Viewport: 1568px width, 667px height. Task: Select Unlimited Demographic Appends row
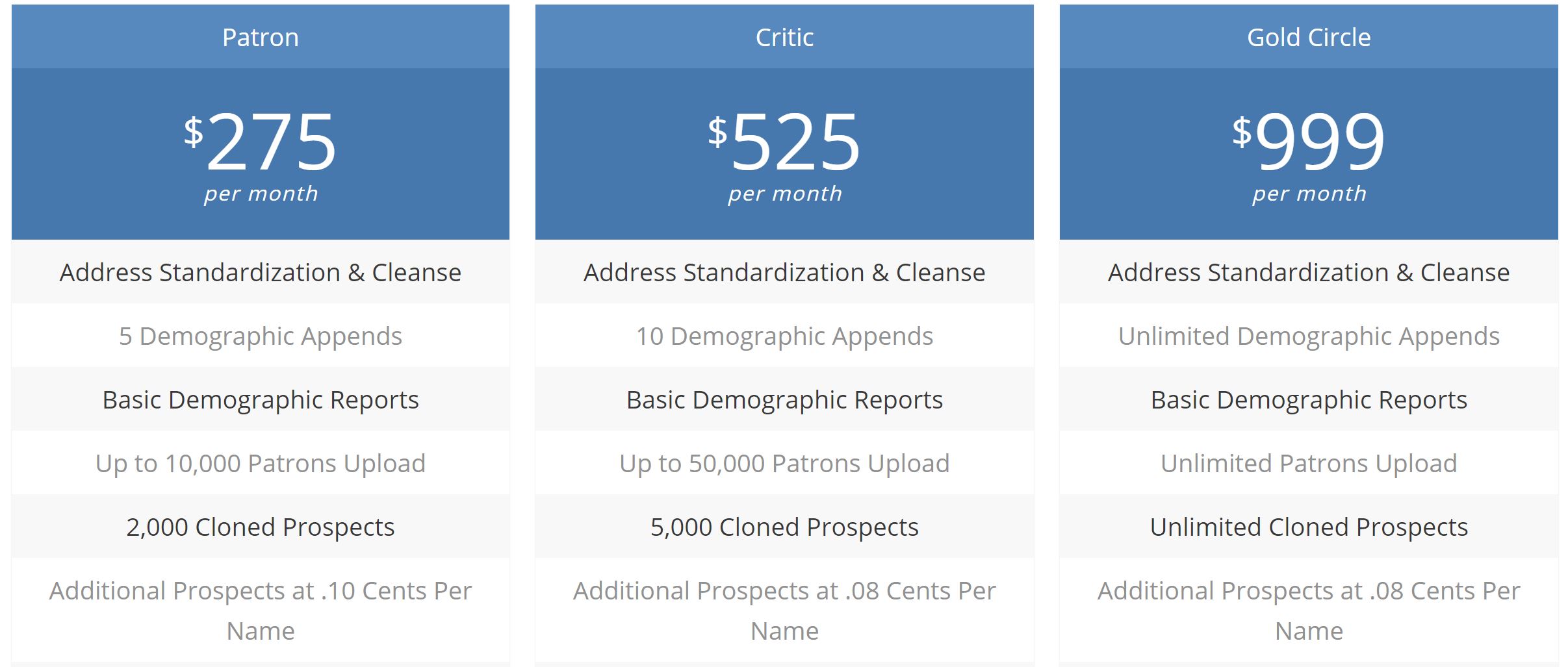tap(1309, 336)
